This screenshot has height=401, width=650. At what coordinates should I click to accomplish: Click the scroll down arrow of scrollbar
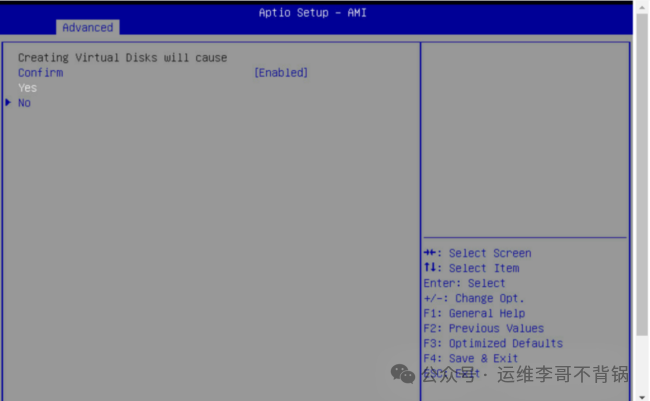pos(642,396)
